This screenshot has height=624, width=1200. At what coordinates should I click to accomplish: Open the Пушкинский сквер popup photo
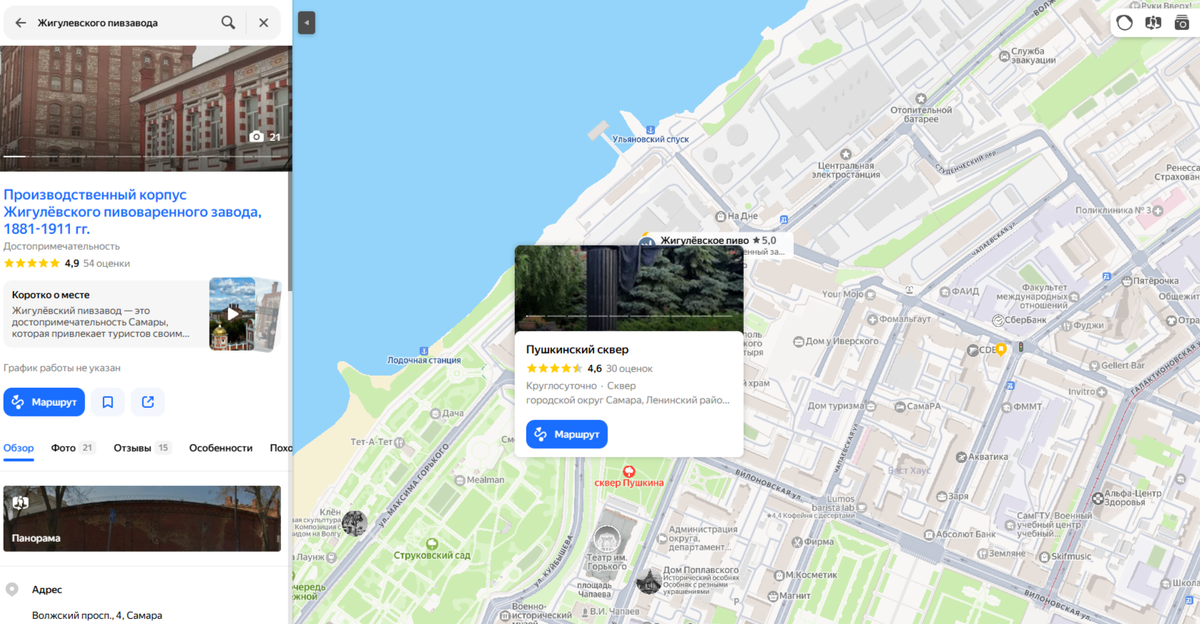coord(629,288)
